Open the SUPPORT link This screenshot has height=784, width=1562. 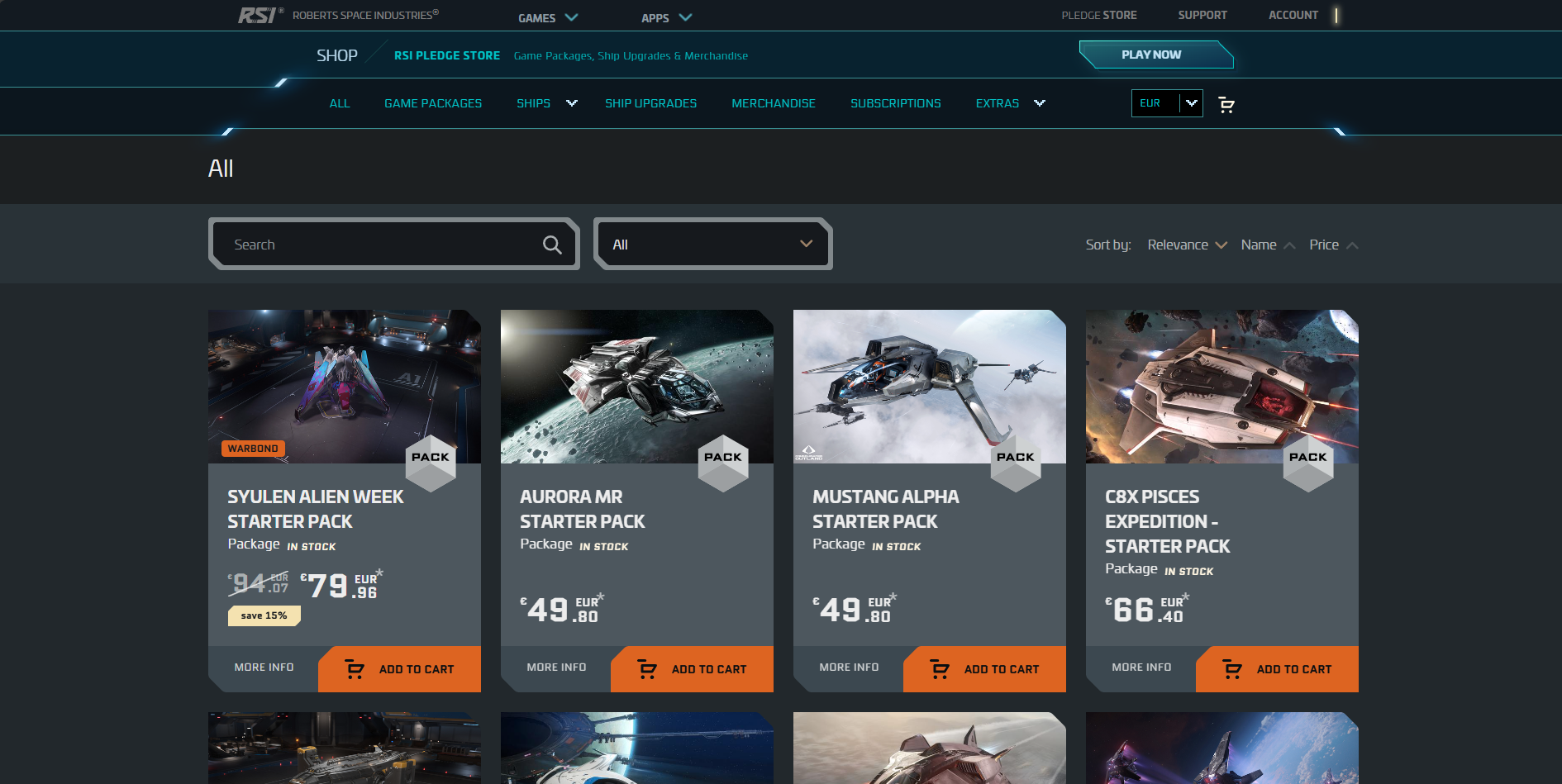1202,15
